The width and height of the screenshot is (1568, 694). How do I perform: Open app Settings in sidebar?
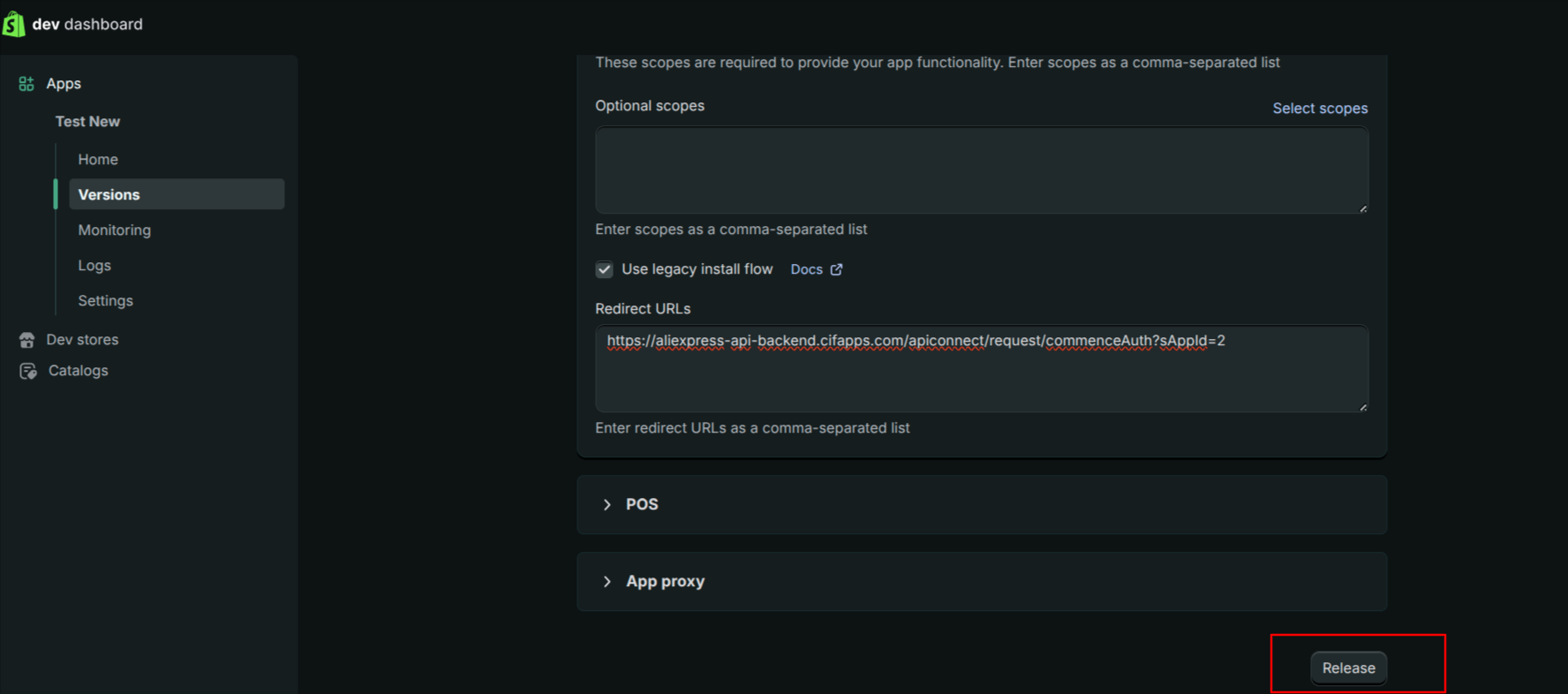[105, 301]
